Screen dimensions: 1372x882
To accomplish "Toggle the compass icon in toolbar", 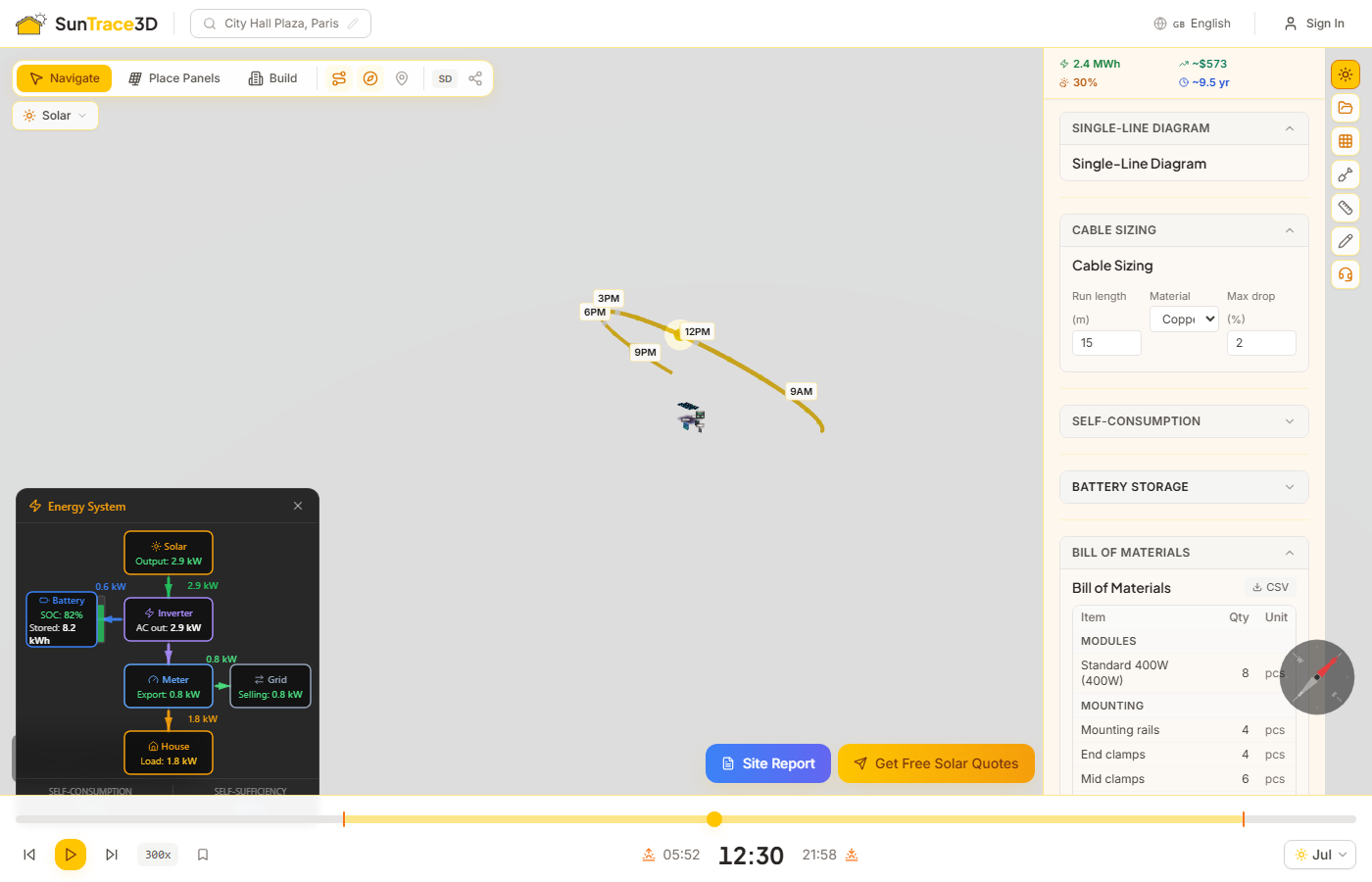I will click(370, 78).
